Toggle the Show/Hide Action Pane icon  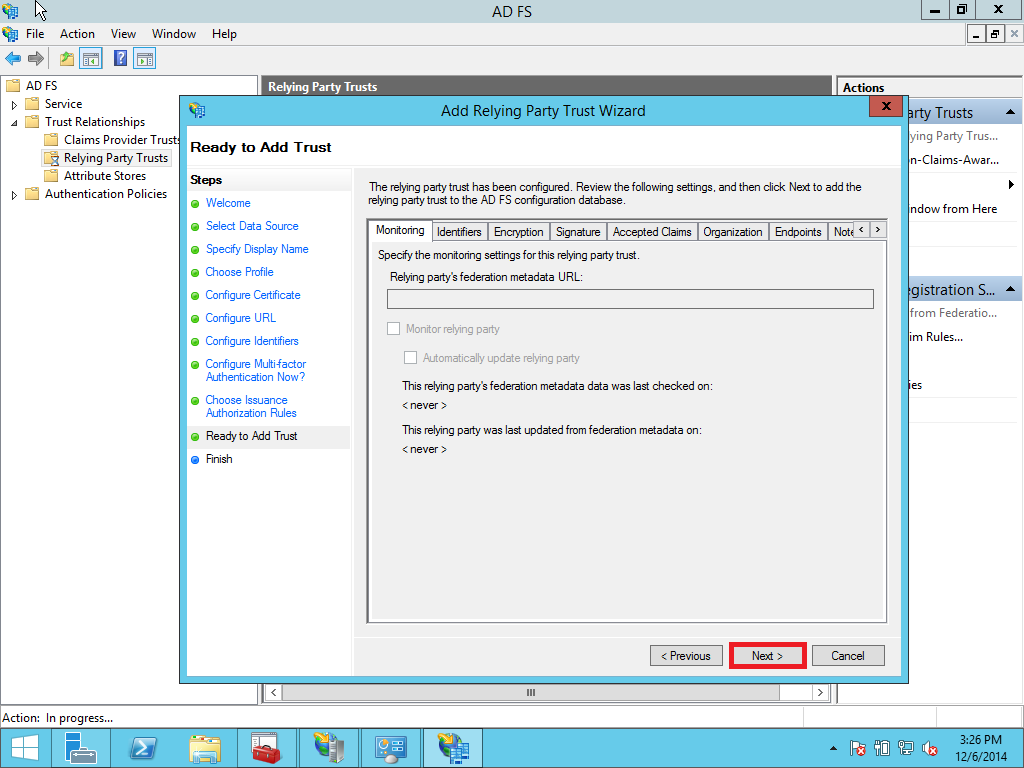click(x=145, y=59)
